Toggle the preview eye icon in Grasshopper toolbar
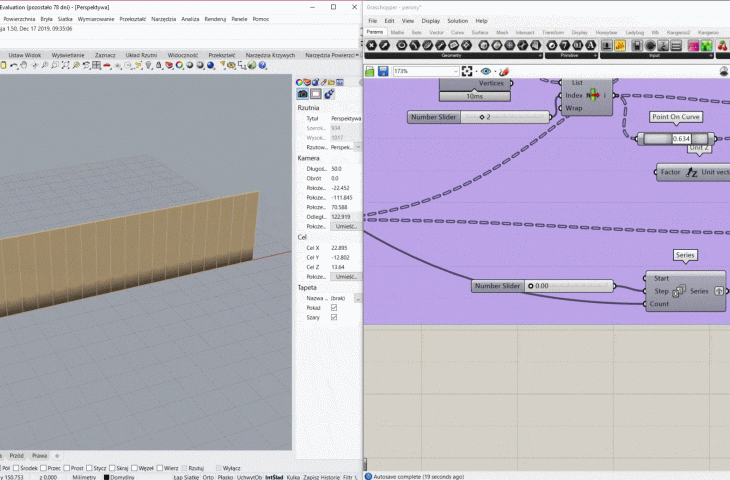The height and width of the screenshot is (480, 730). click(486, 71)
